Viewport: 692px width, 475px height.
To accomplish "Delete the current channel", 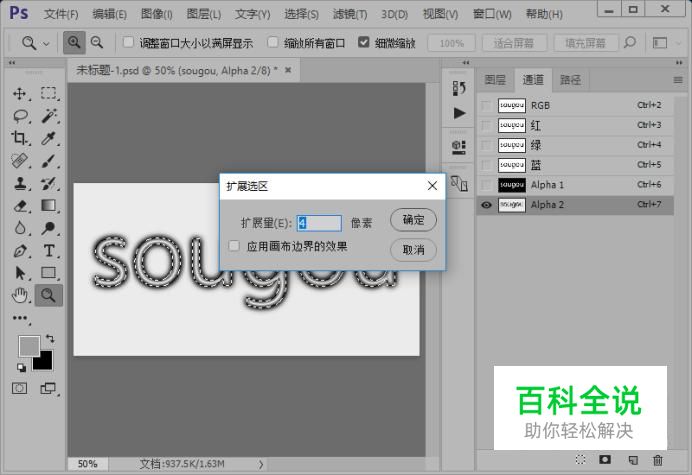I will (658, 460).
